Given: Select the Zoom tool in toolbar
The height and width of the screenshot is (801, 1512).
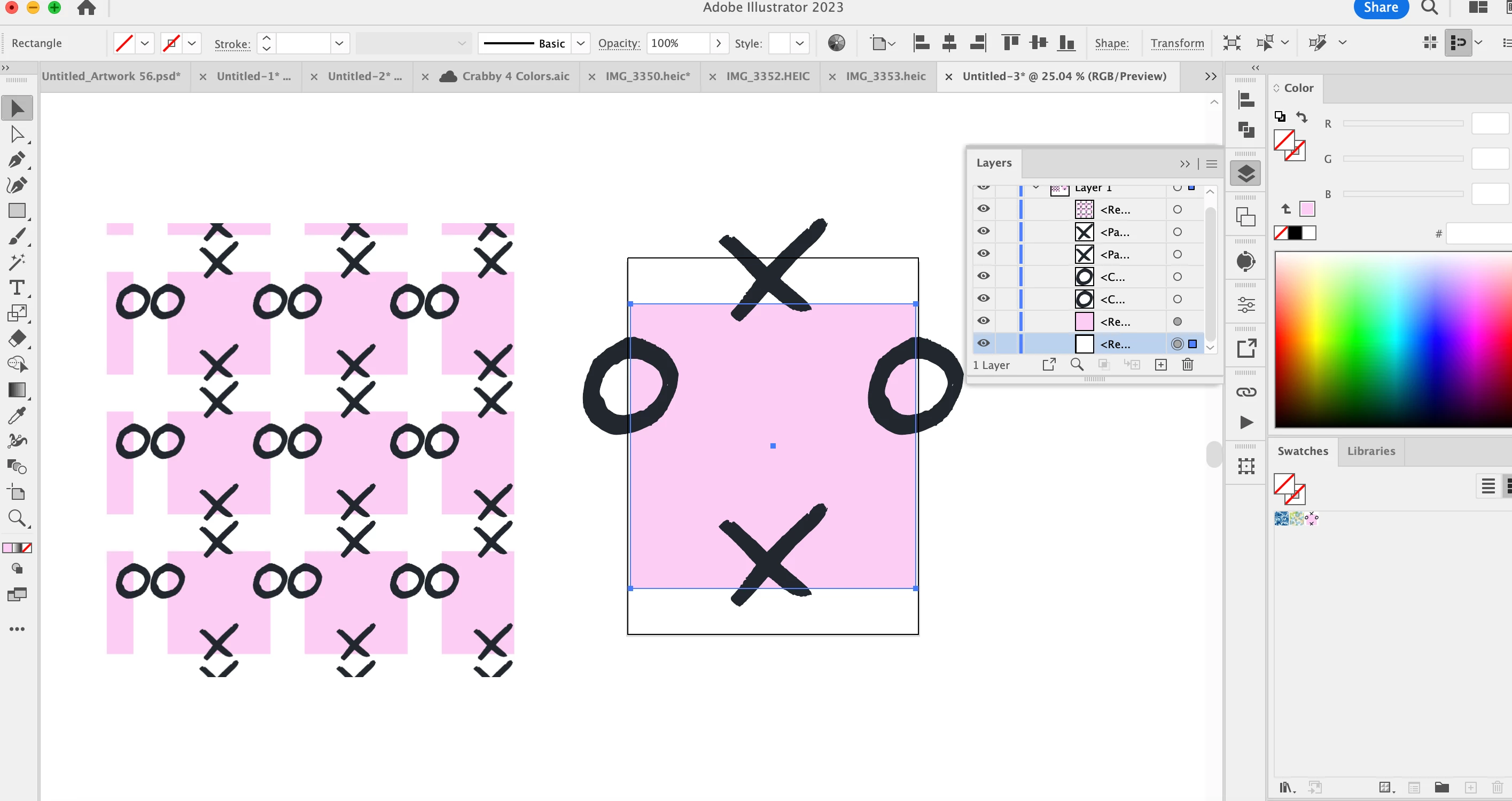Looking at the screenshot, I should click(x=17, y=518).
